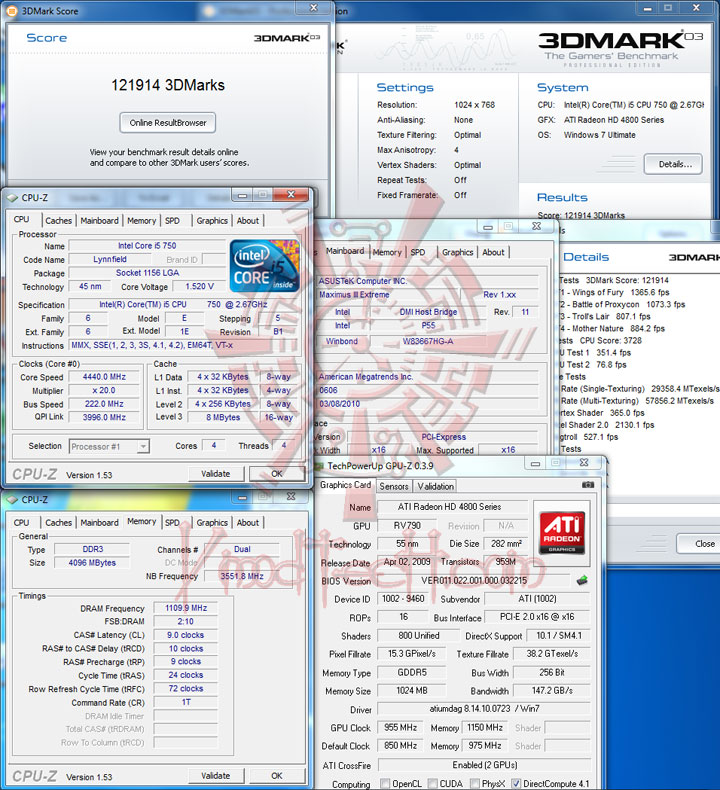Open Caches tab in bottom CPU-Z window

[x=58, y=522]
